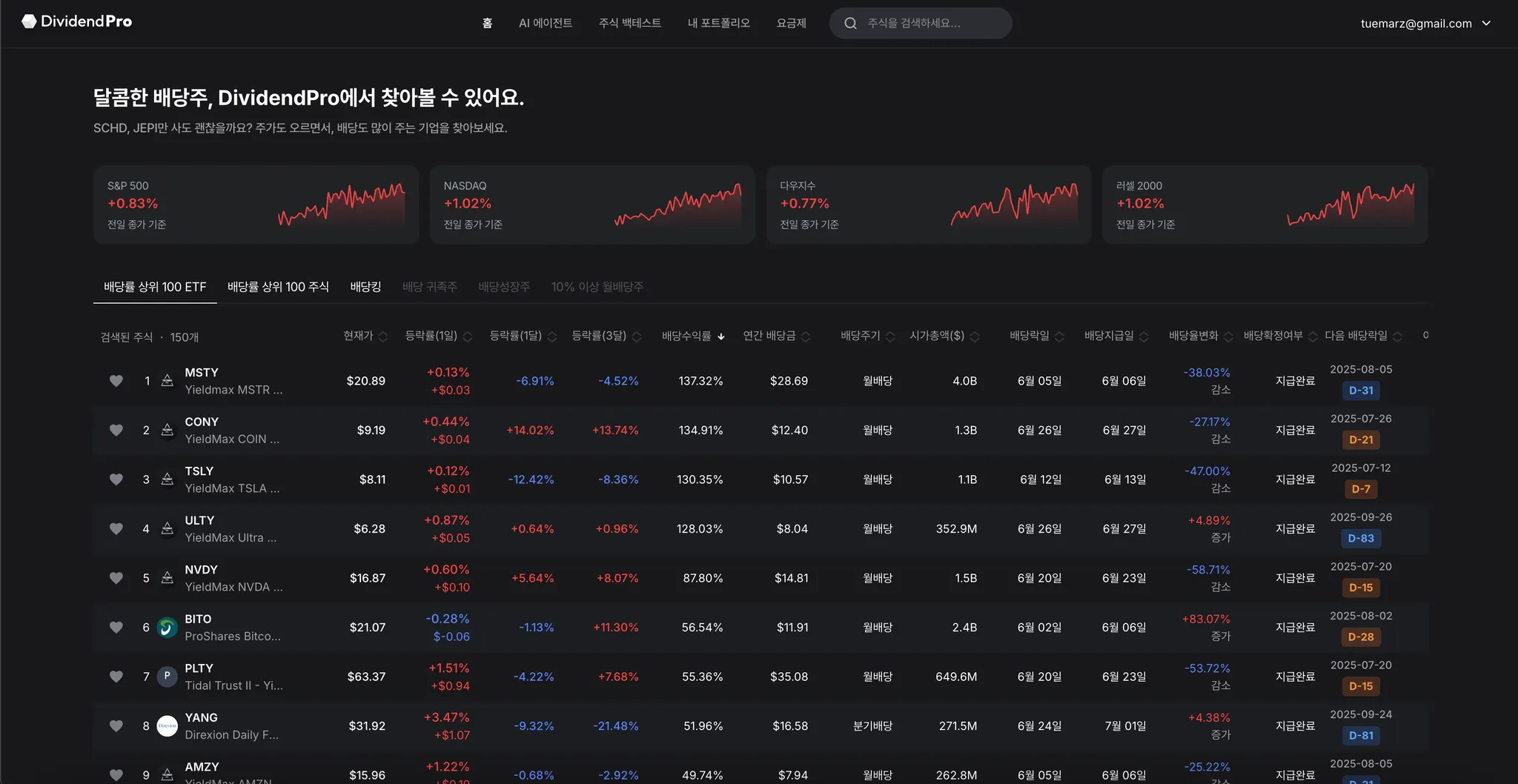
Task: Favorite NVDY with its heart icon
Action: tap(116, 578)
